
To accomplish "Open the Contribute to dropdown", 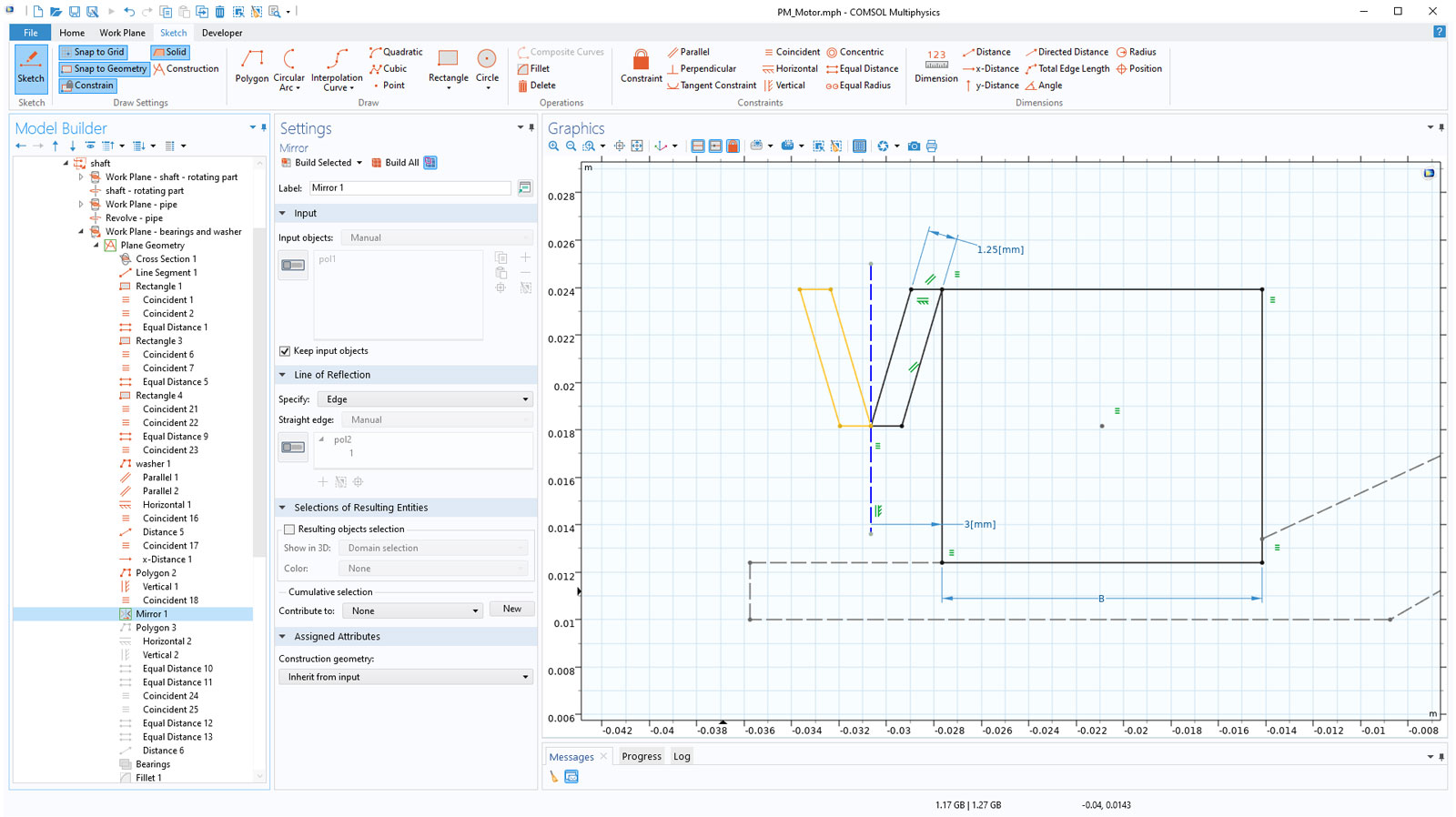I will pyautogui.click(x=412, y=611).
